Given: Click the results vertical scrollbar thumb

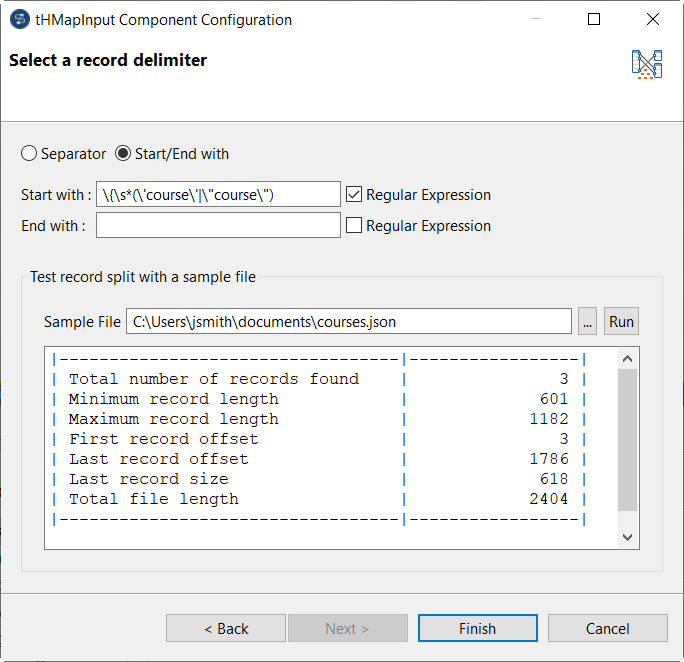Looking at the screenshot, I should click(x=627, y=440).
